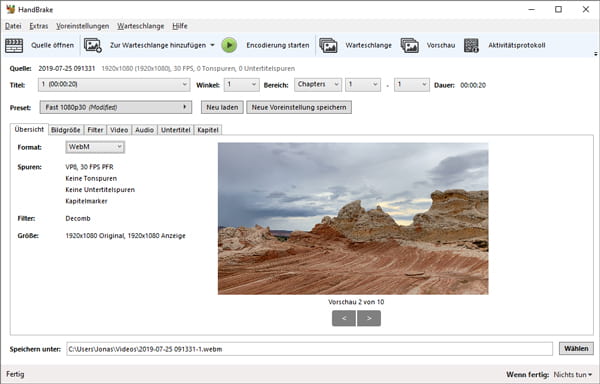This screenshot has width=600, height=384.
Task: Click the Vorschau preview icon
Action: tap(409, 45)
